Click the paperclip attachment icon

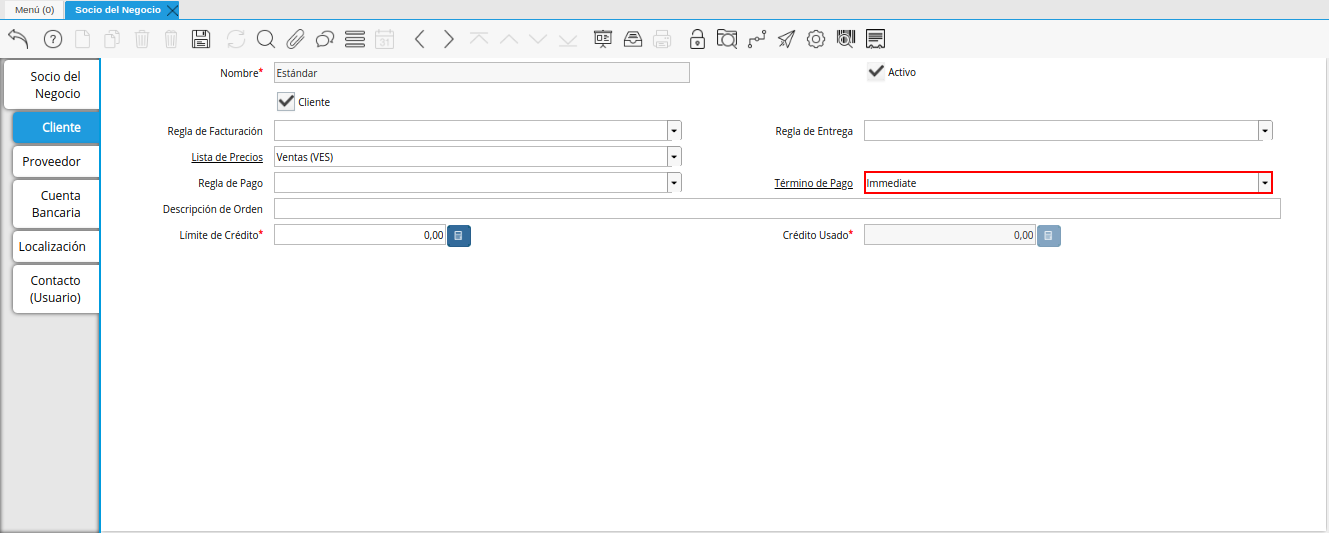coord(295,39)
